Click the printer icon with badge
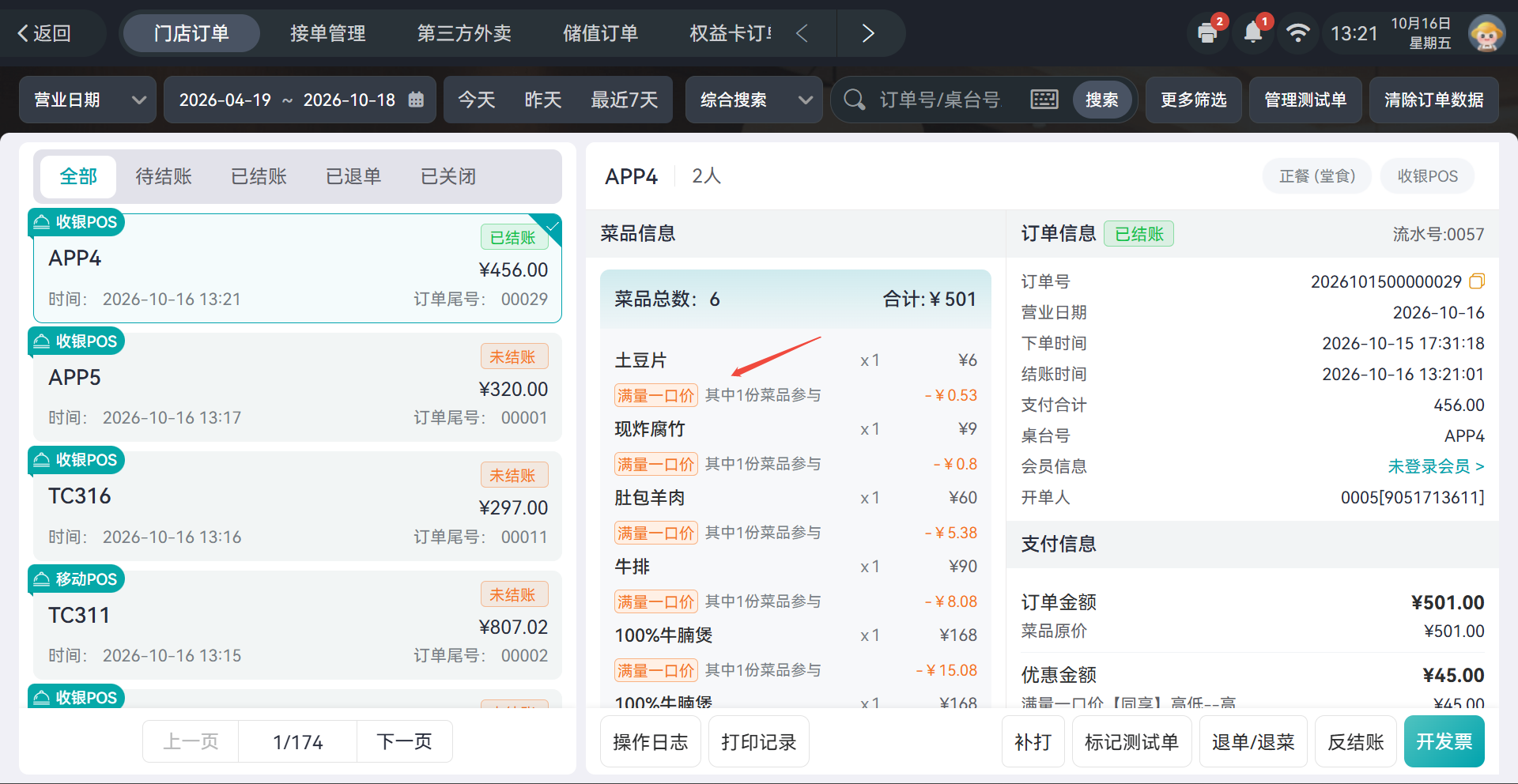The width and height of the screenshot is (1518, 784). tap(1207, 33)
